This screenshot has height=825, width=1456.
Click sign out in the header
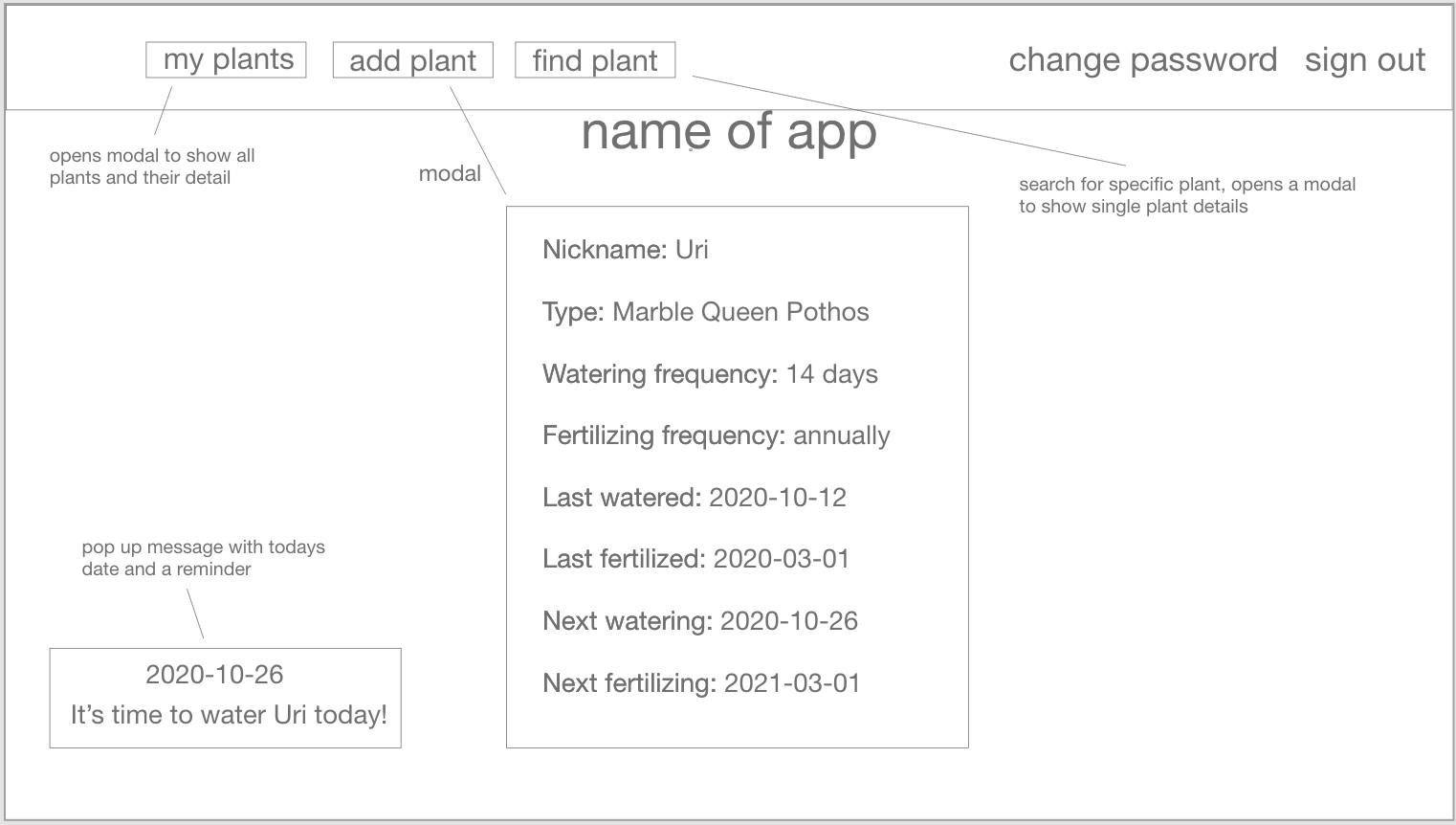coord(1365,60)
